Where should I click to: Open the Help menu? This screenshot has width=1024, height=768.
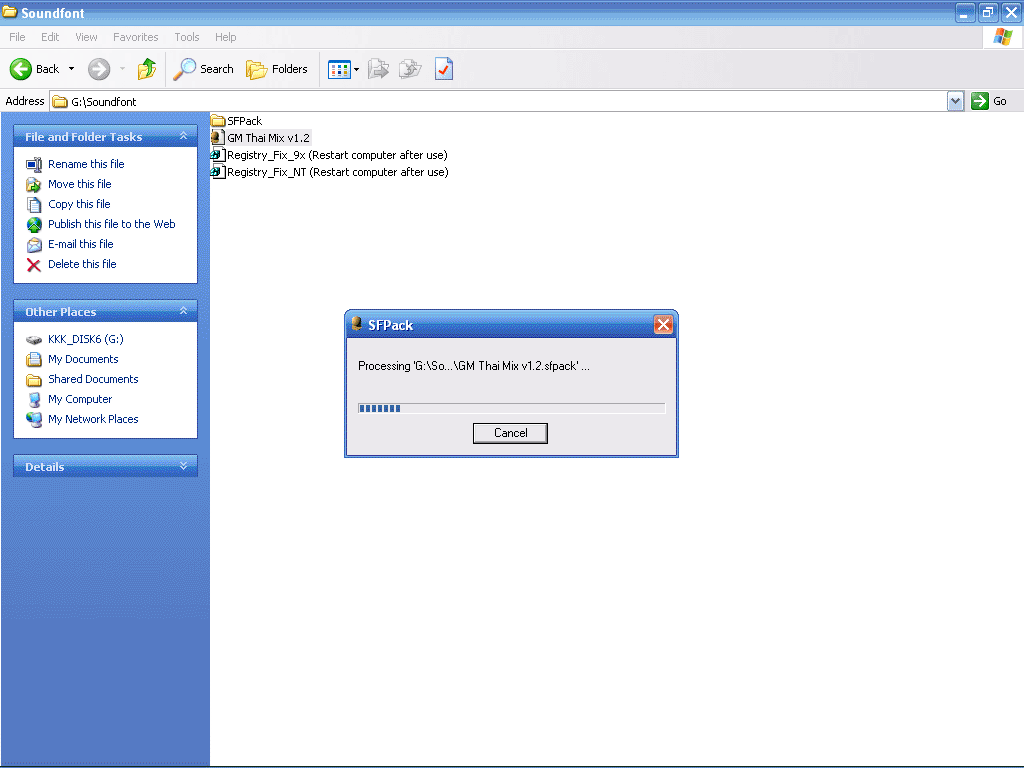(x=226, y=37)
